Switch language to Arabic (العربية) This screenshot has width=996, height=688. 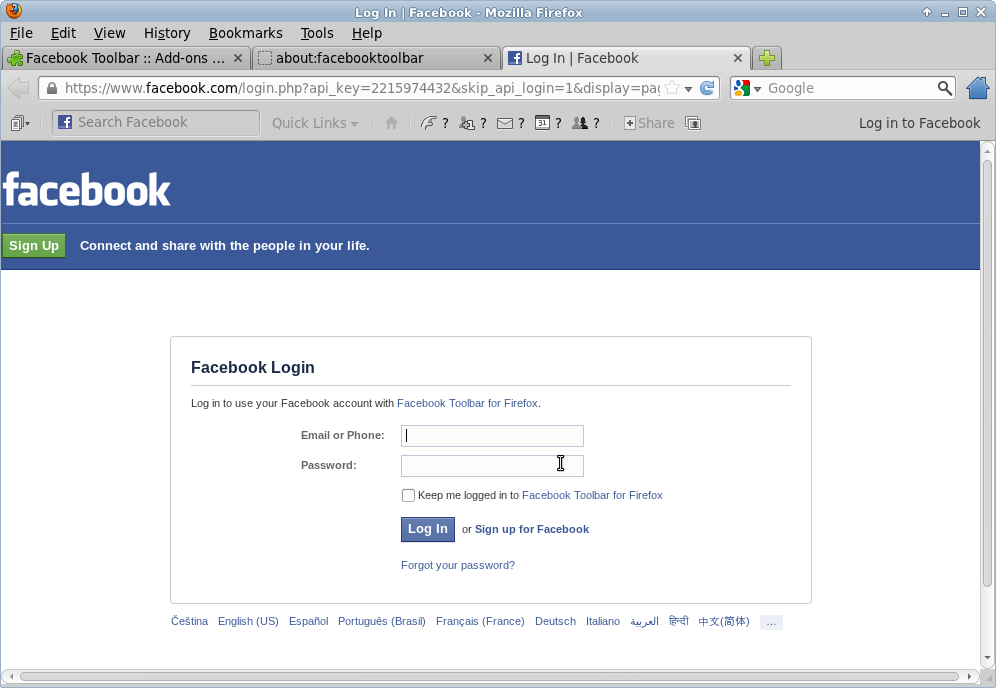pos(644,621)
